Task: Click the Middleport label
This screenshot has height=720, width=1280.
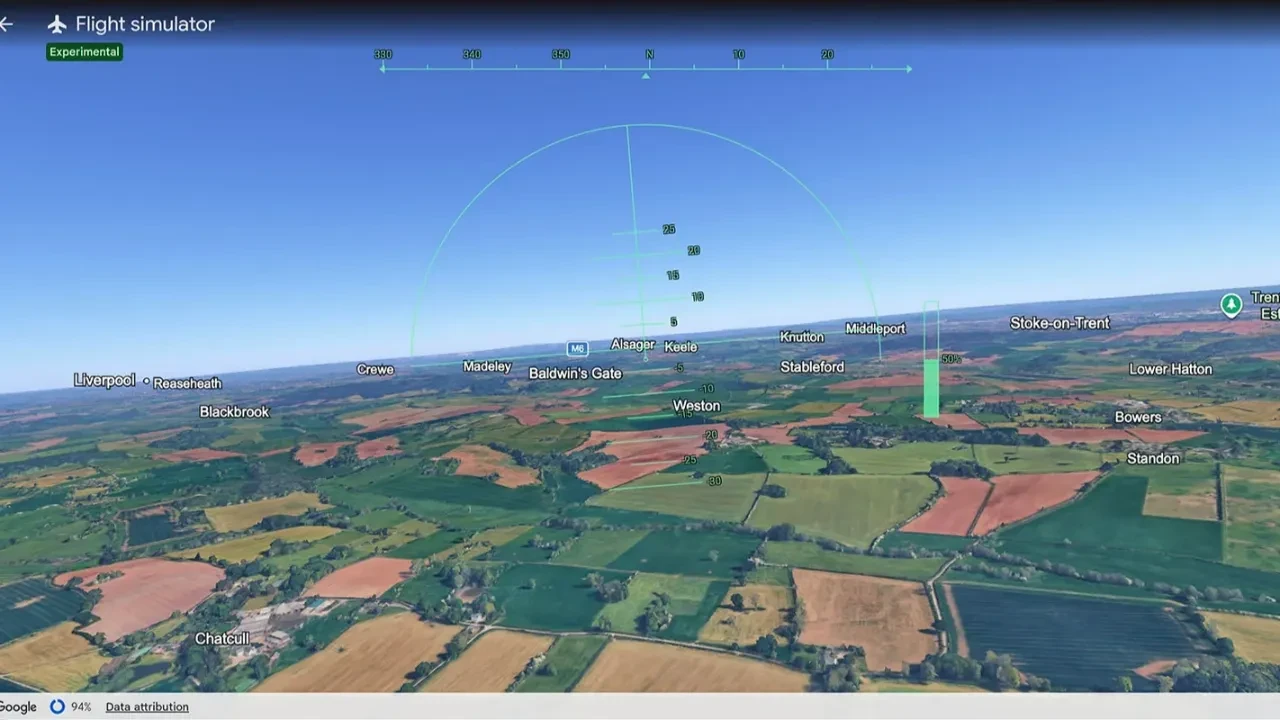Action: (875, 329)
